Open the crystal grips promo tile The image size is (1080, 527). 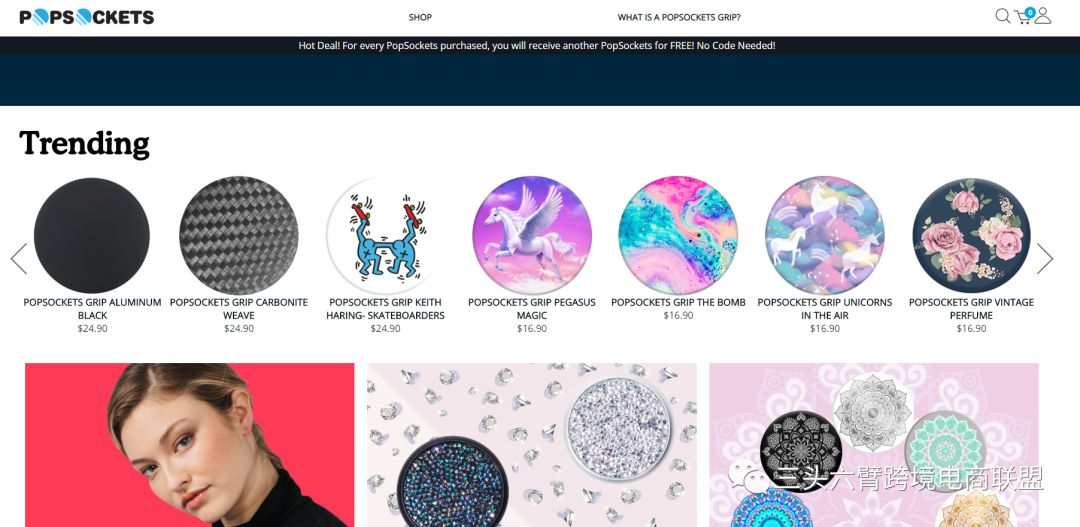[x=532, y=445]
